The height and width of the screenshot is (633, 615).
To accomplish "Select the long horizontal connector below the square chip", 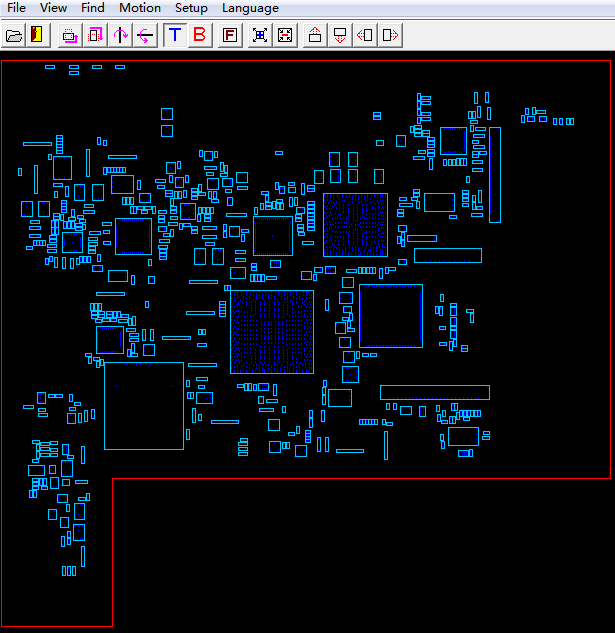I will click(435, 392).
